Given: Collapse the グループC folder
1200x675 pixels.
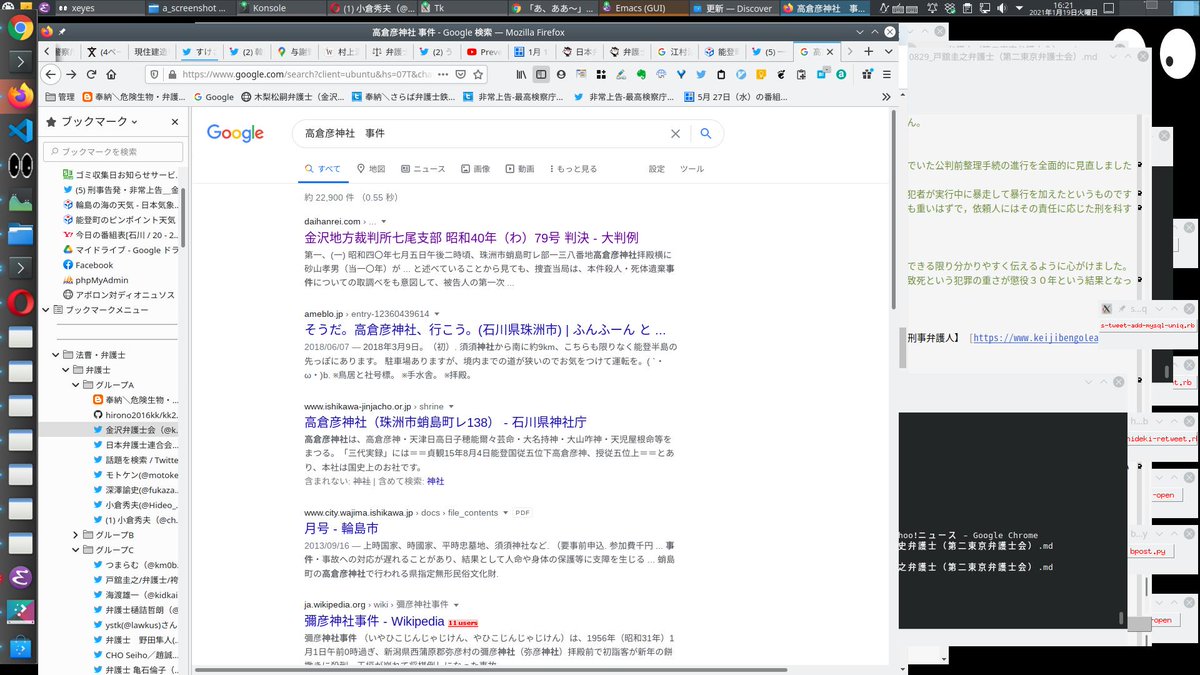Looking at the screenshot, I should tap(76, 550).
